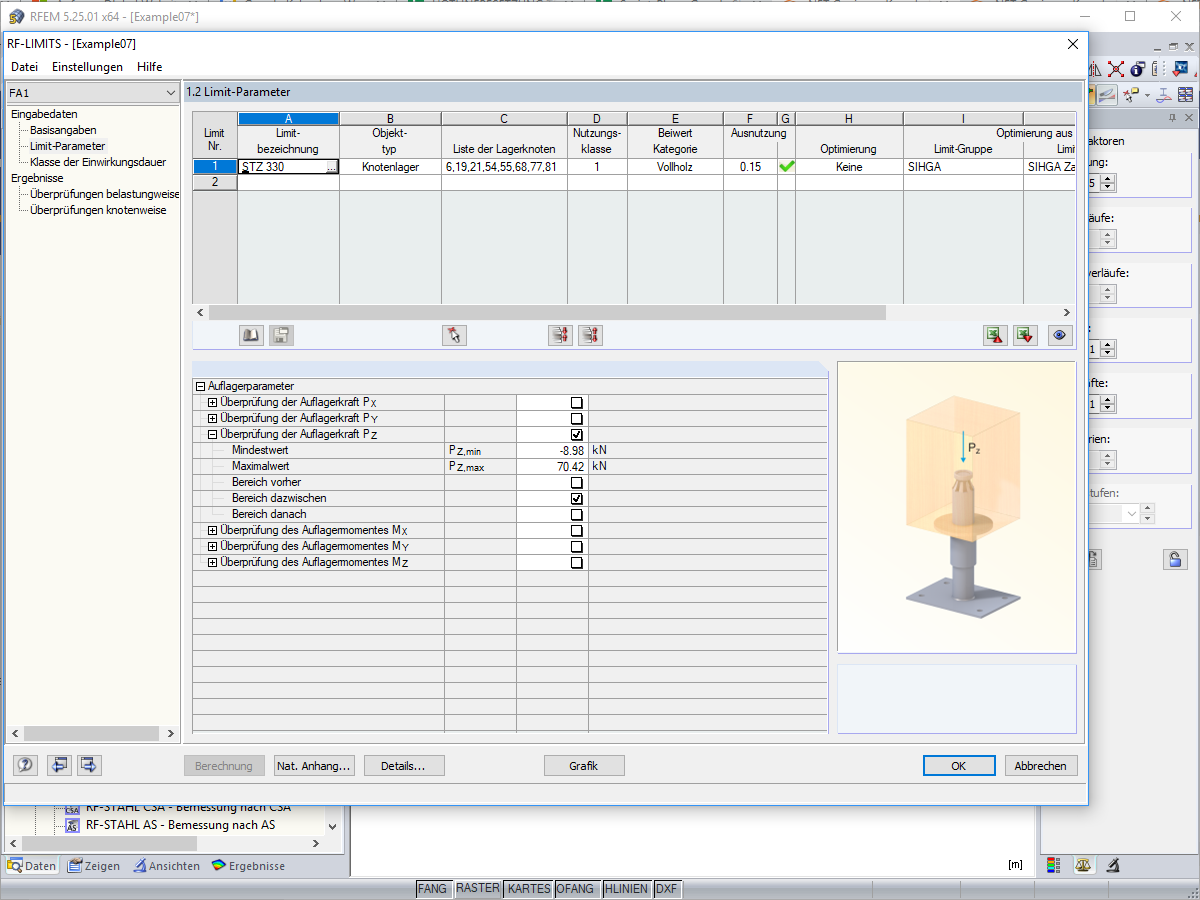Screen dimensions: 1200x900
Task: Click the Excel export icon with red arrow
Action: (x=1025, y=335)
